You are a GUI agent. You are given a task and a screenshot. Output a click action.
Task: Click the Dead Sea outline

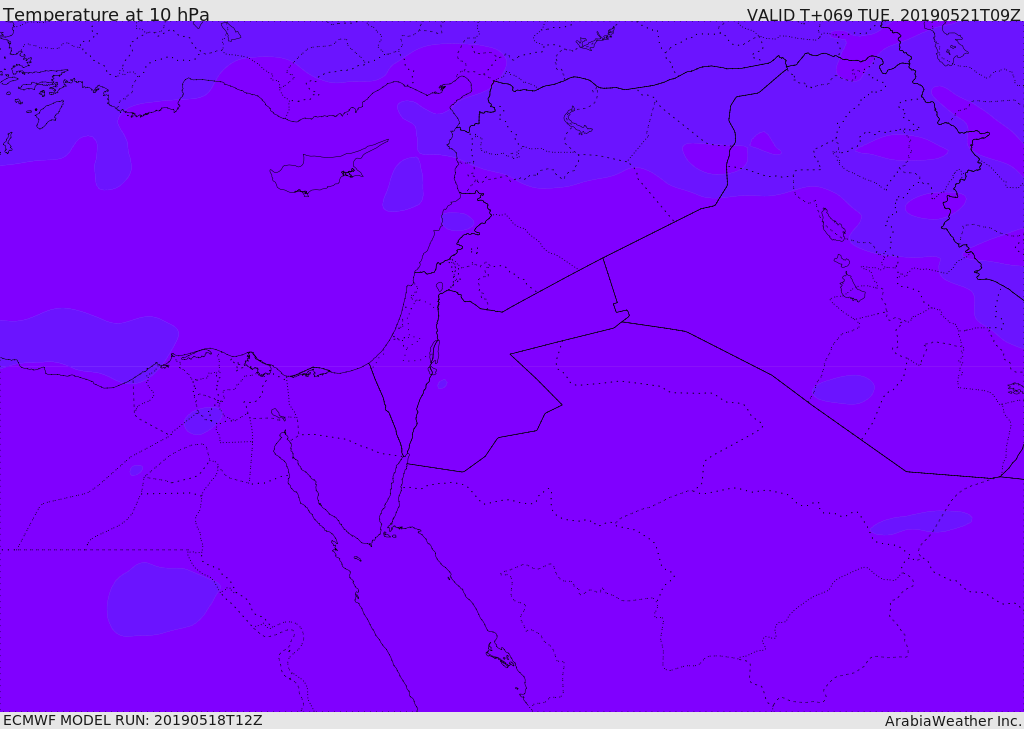click(x=434, y=356)
